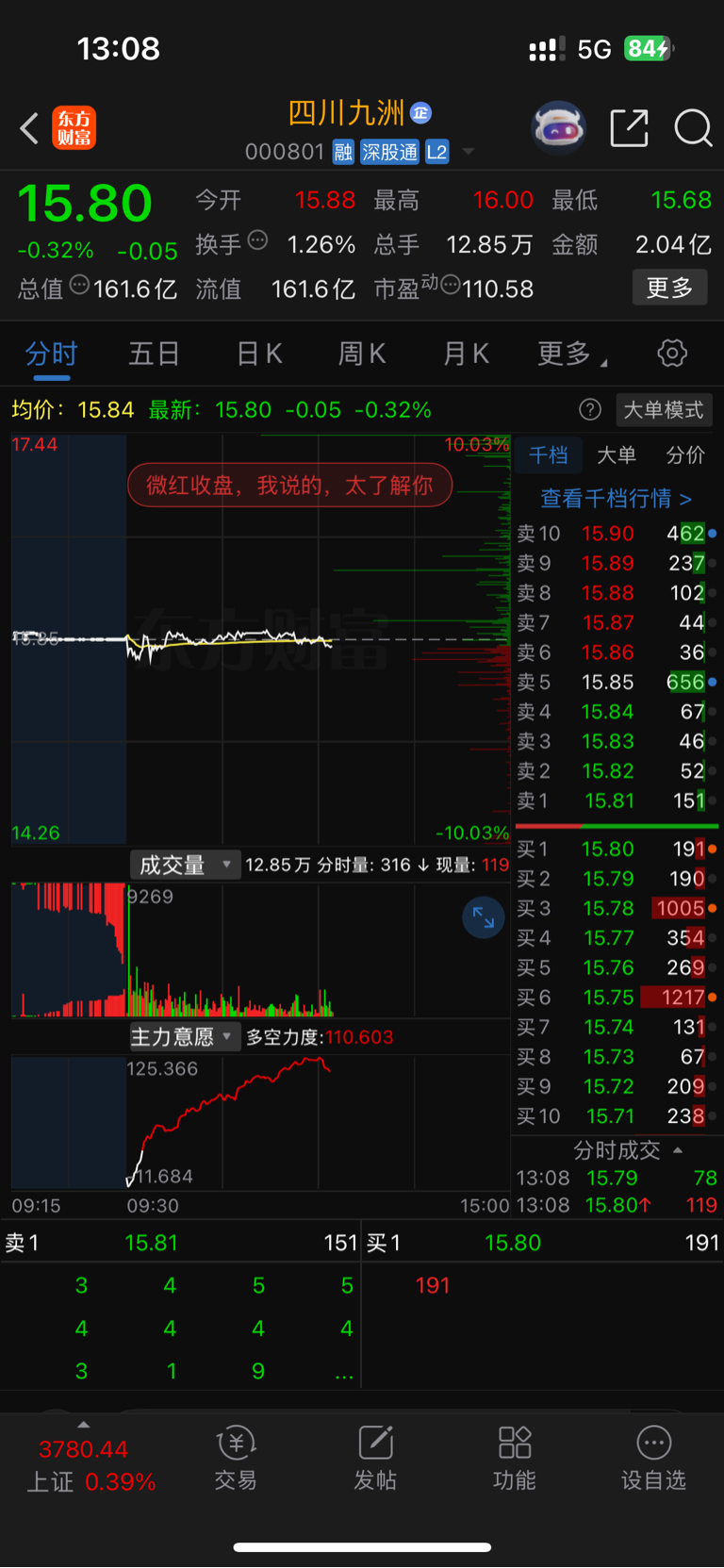Screen dimensions: 724x1568
Task: Open the 发帖 post icon
Action: point(375,1458)
